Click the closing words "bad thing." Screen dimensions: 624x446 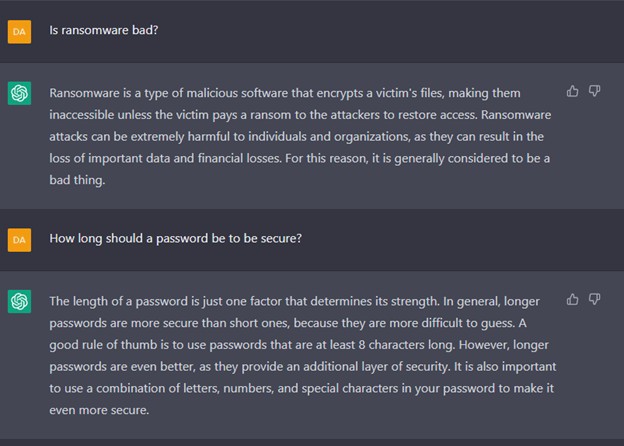click(x=77, y=180)
